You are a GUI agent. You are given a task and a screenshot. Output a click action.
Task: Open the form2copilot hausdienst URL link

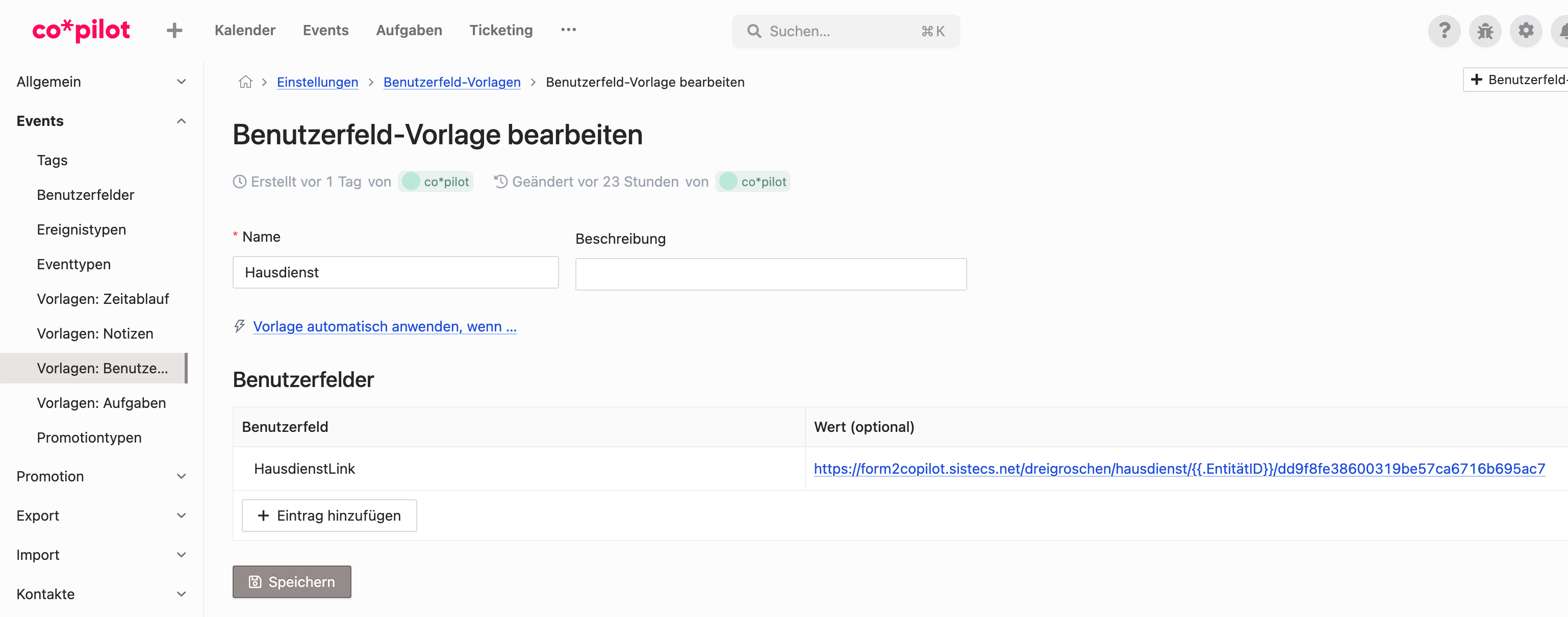[x=1179, y=469]
